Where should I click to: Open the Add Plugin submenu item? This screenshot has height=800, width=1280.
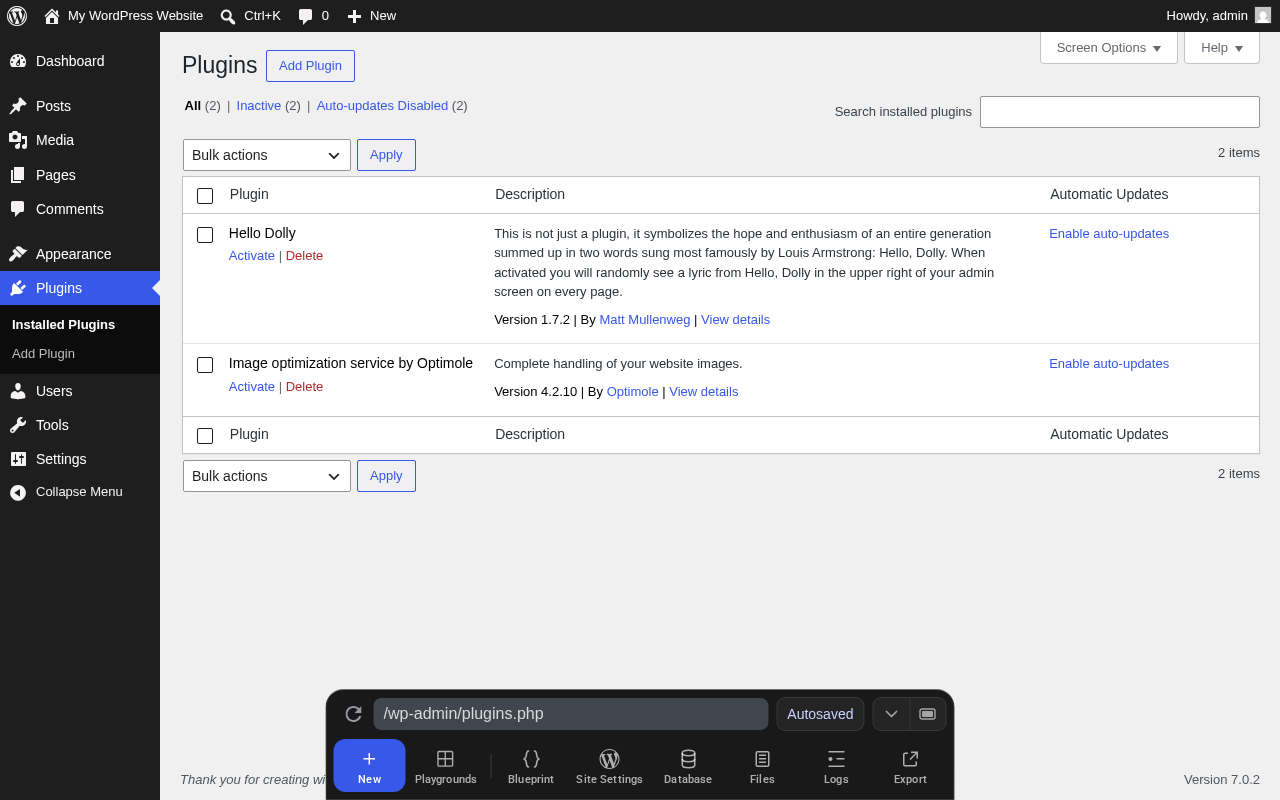(x=43, y=354)
